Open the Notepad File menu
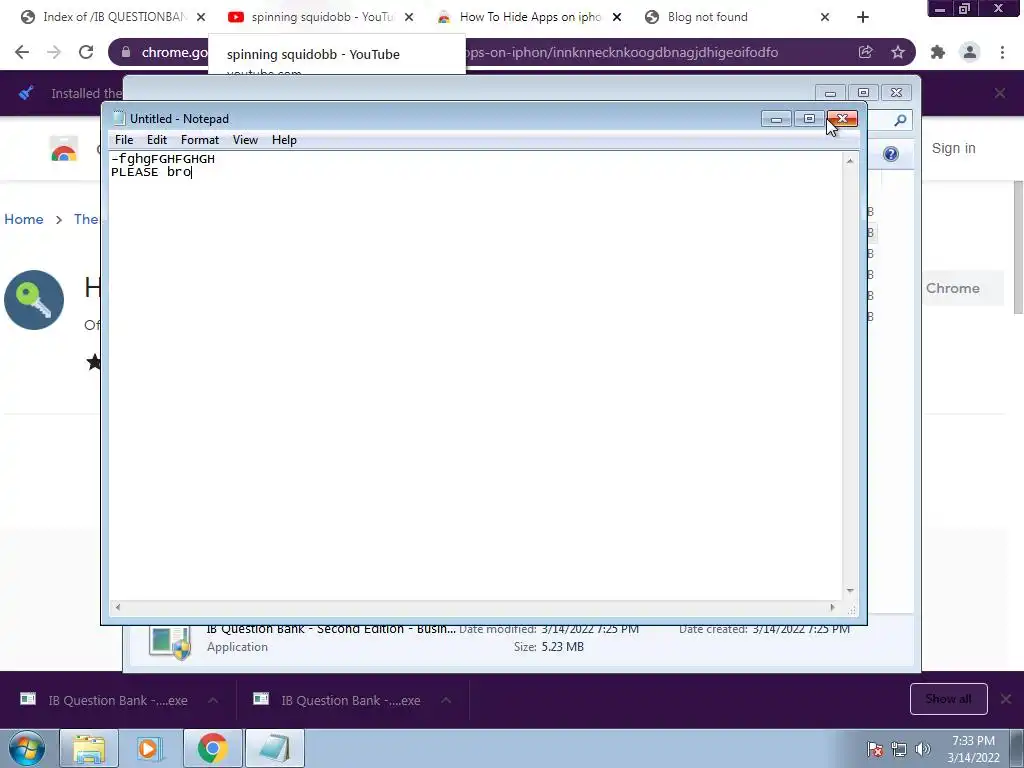 tap(124, 140)
